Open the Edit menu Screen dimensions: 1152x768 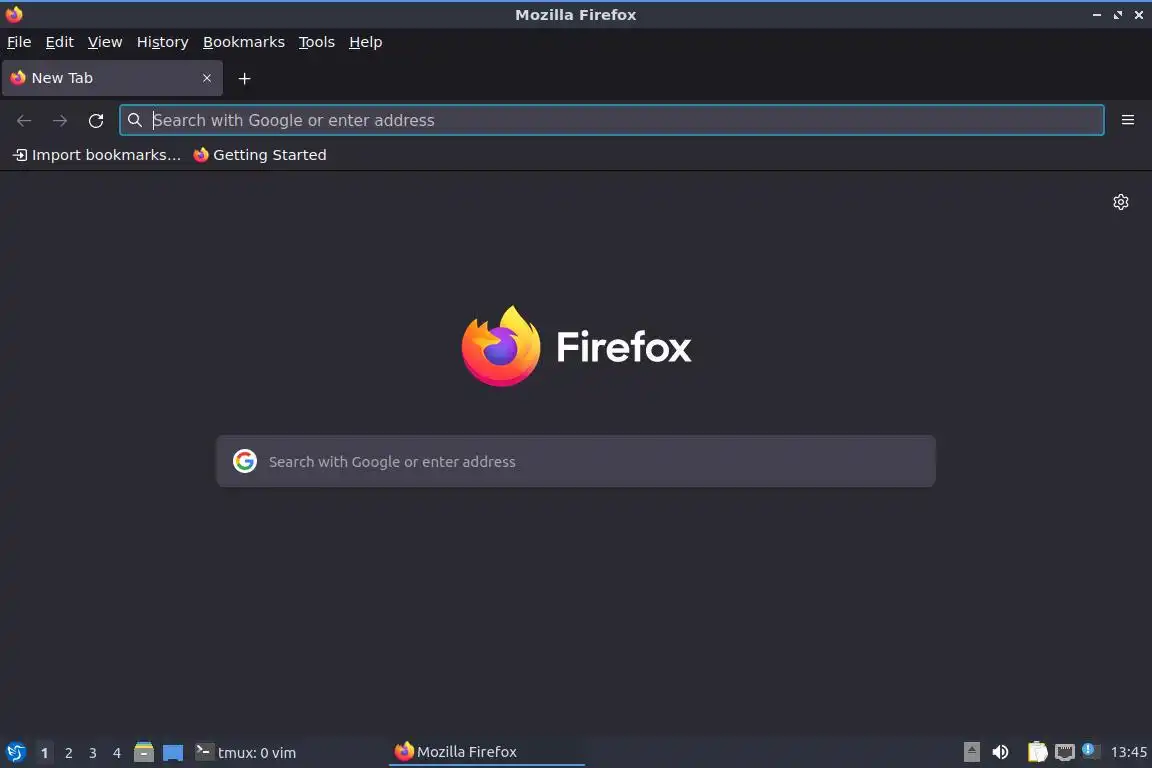(60, 42)
